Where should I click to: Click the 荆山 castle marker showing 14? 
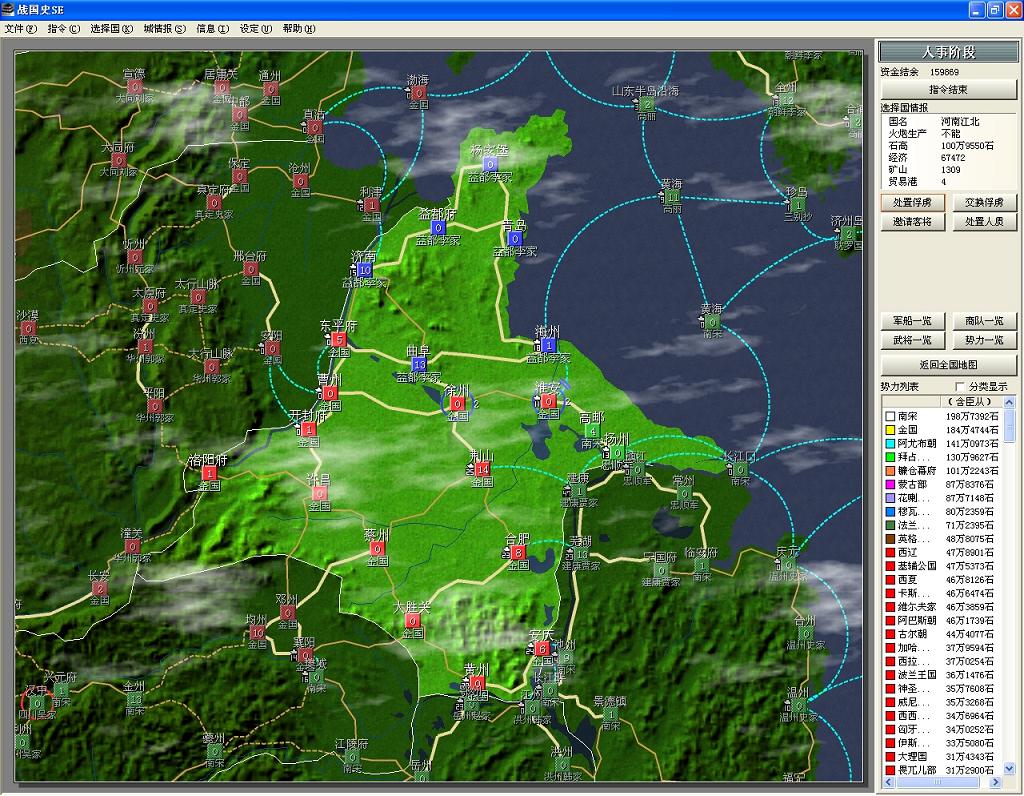[x=482, y=468]
